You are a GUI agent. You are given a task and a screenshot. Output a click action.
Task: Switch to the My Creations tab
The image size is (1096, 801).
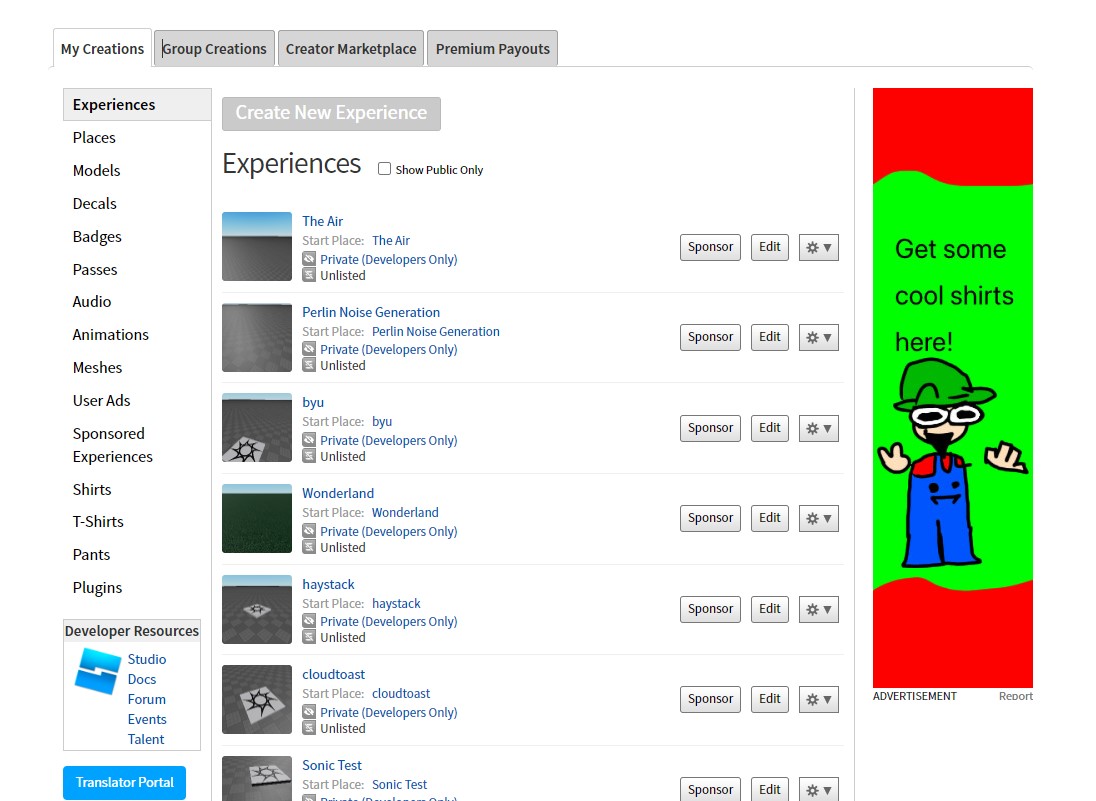pos(102,48)
